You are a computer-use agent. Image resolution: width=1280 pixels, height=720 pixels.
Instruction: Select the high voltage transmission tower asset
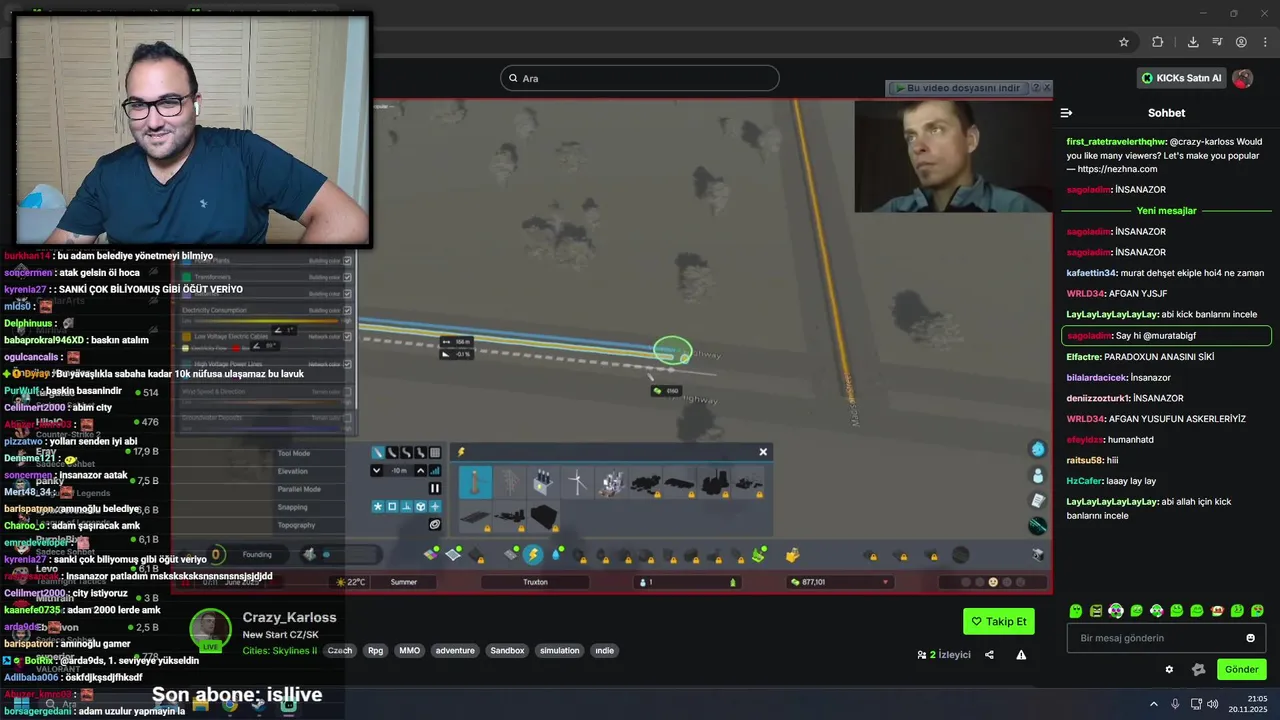(x=510, y=483)
